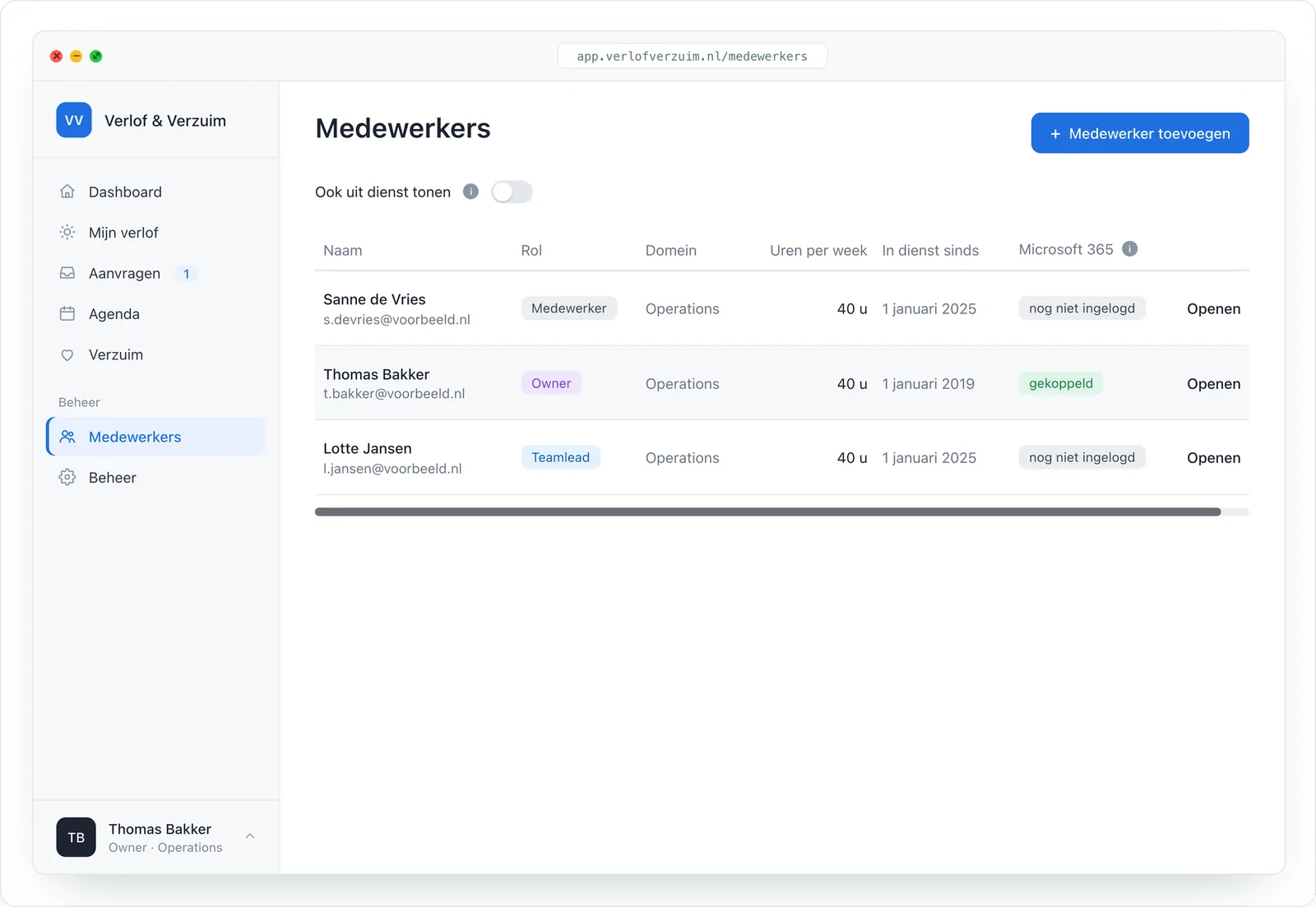1316x907 pixels.
Task: Click the heart icon beside Verzuim
Action: 67,355
